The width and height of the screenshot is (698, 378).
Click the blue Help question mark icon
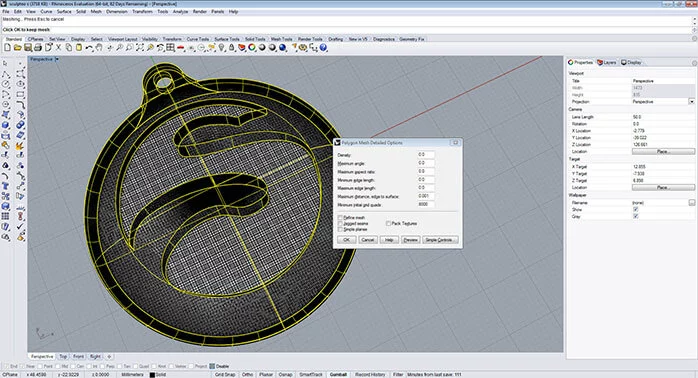[323, 48]
